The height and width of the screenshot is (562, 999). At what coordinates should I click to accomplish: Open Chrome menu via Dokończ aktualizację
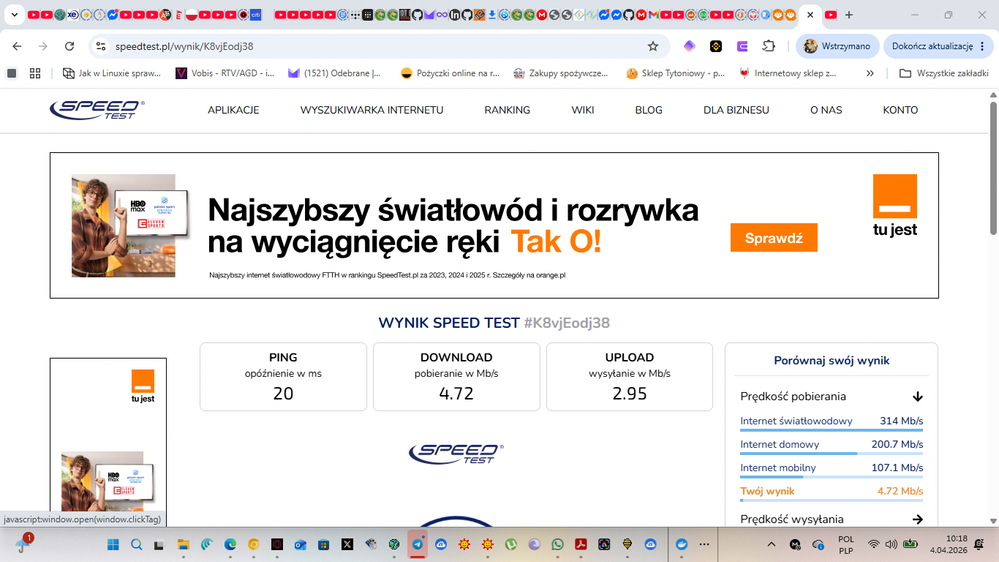[x=938, y=46]
